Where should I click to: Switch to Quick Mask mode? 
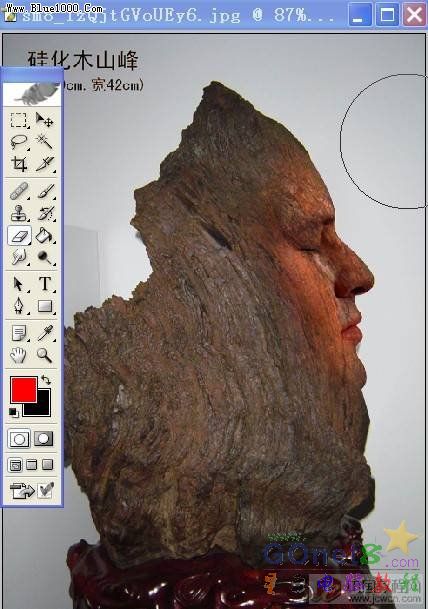[x=43, y=439]
